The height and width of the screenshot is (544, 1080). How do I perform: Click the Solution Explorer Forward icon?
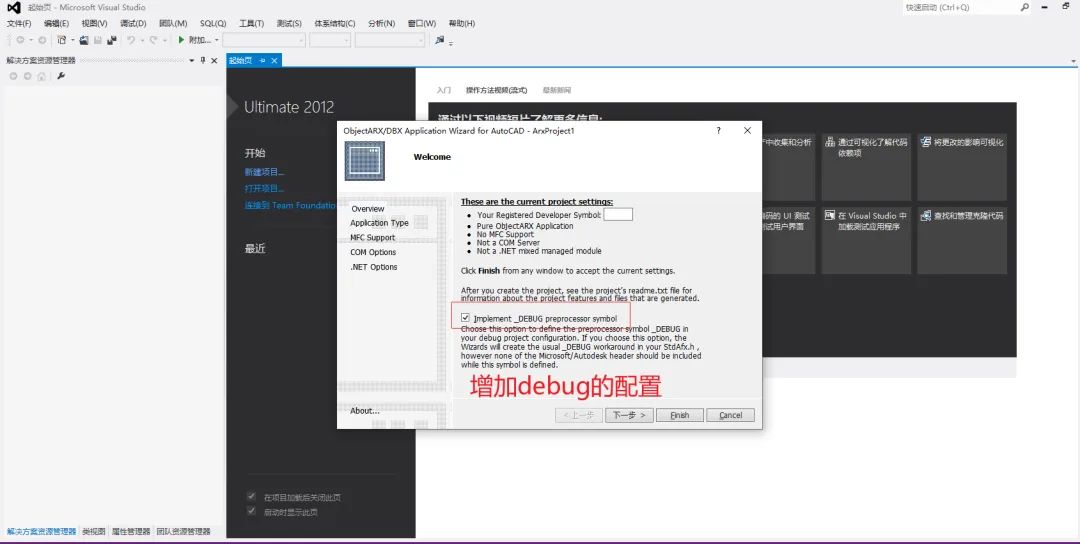click(28, 76)
